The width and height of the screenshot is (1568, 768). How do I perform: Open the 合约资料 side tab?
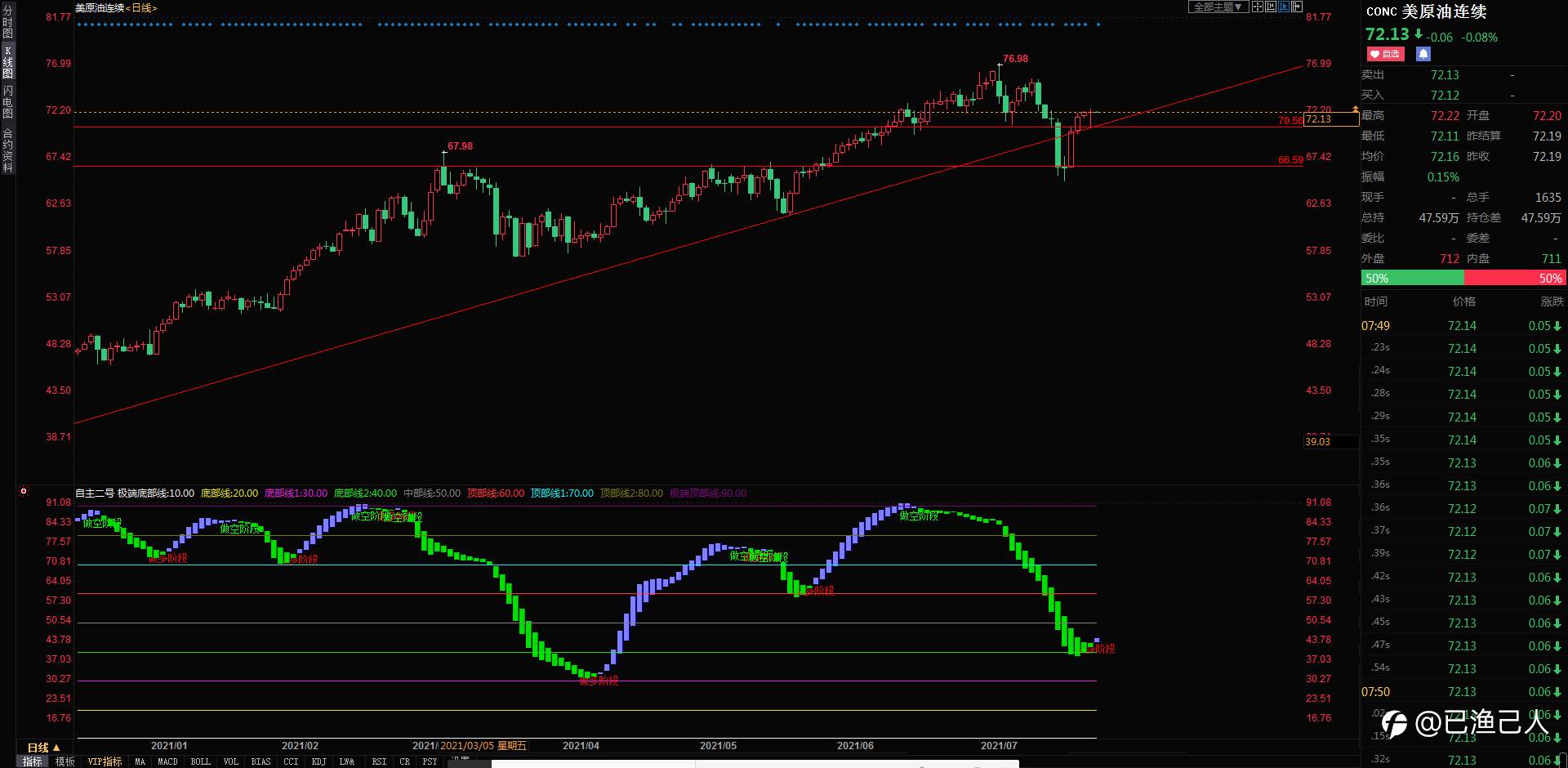(7, 150)
